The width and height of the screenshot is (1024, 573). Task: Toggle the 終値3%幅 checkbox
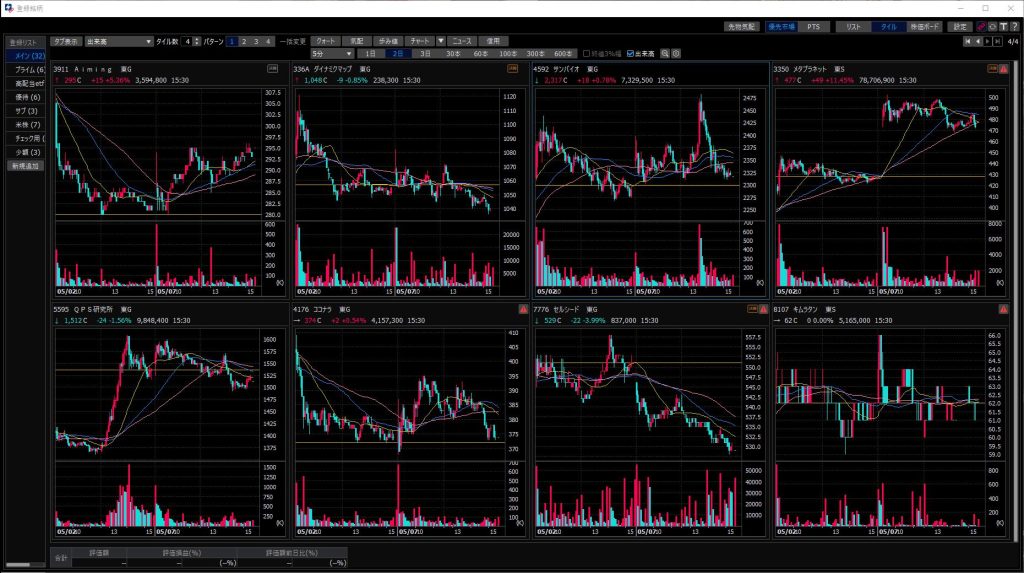(586, 54)
